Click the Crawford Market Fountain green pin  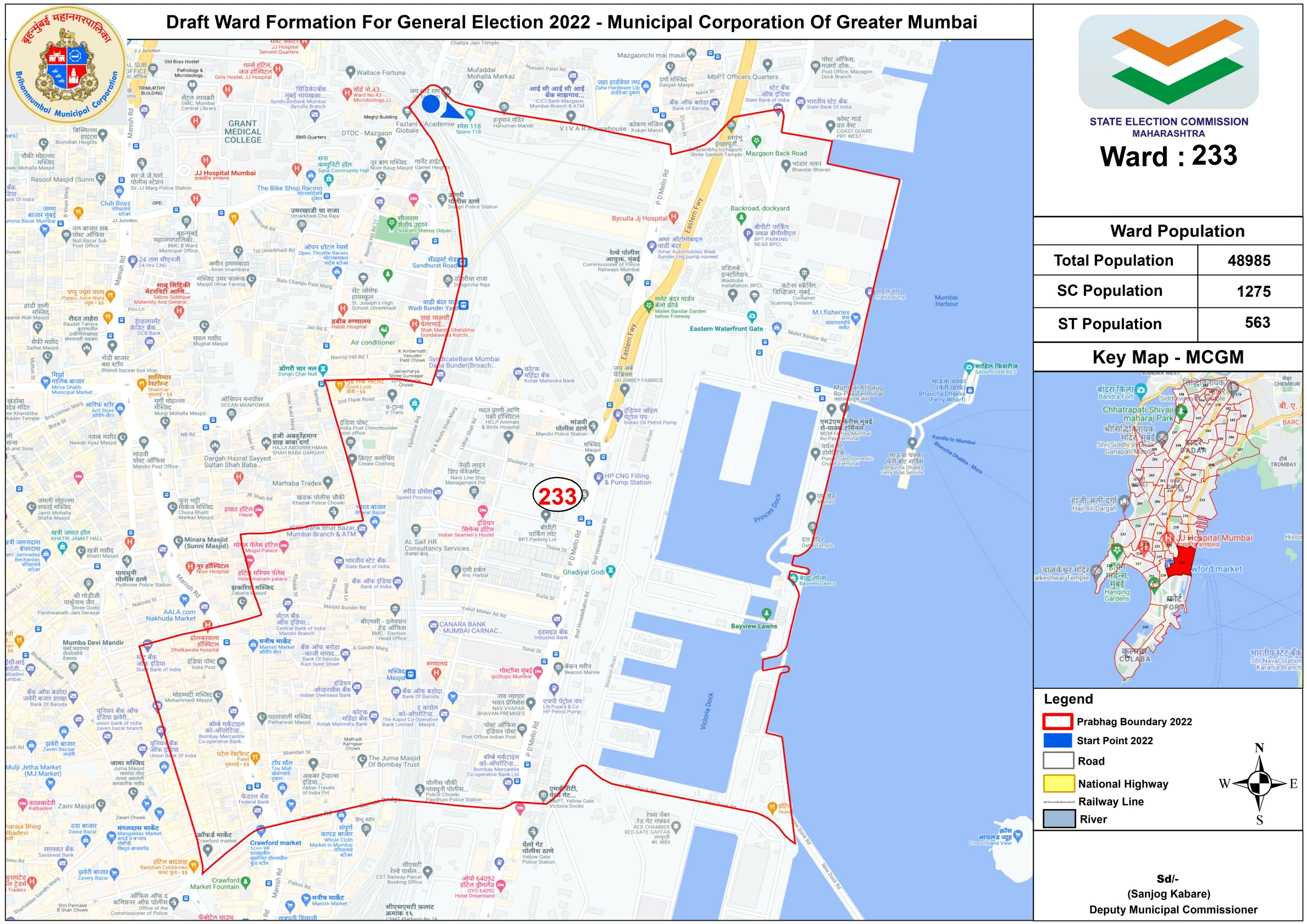click(x=245, y=882)
